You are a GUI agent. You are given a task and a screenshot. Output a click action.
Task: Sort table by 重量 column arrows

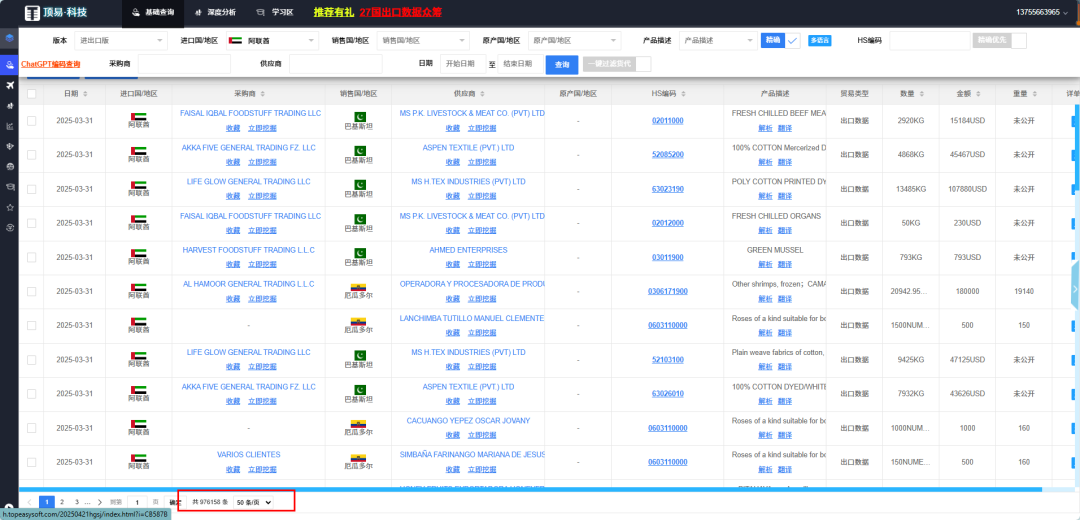[x=1035, y=94]
